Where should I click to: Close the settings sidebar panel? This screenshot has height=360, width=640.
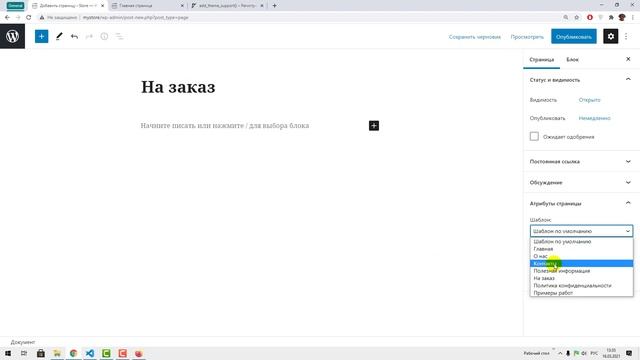click(x=628, y=59)
